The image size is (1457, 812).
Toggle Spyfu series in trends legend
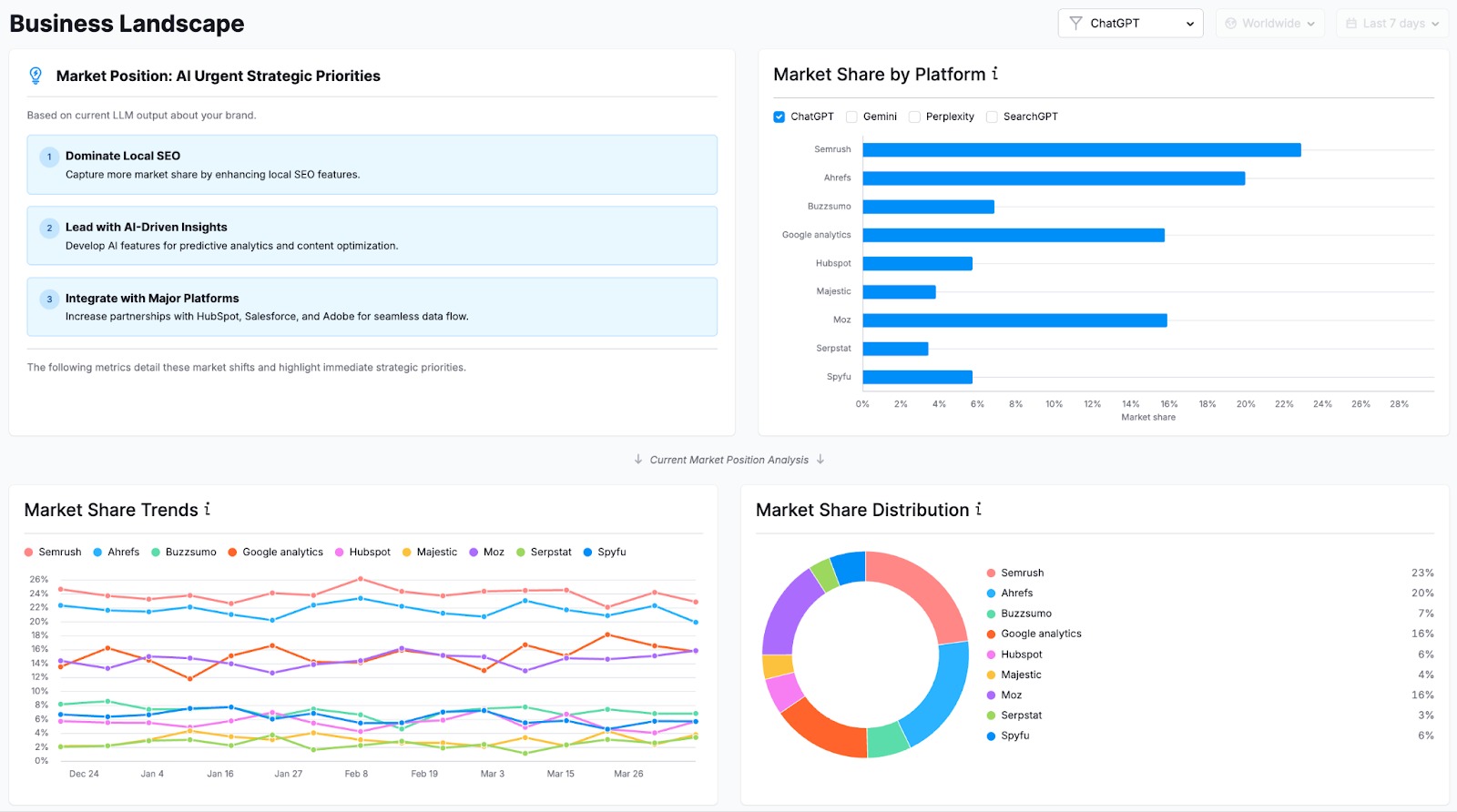[605, 552]
